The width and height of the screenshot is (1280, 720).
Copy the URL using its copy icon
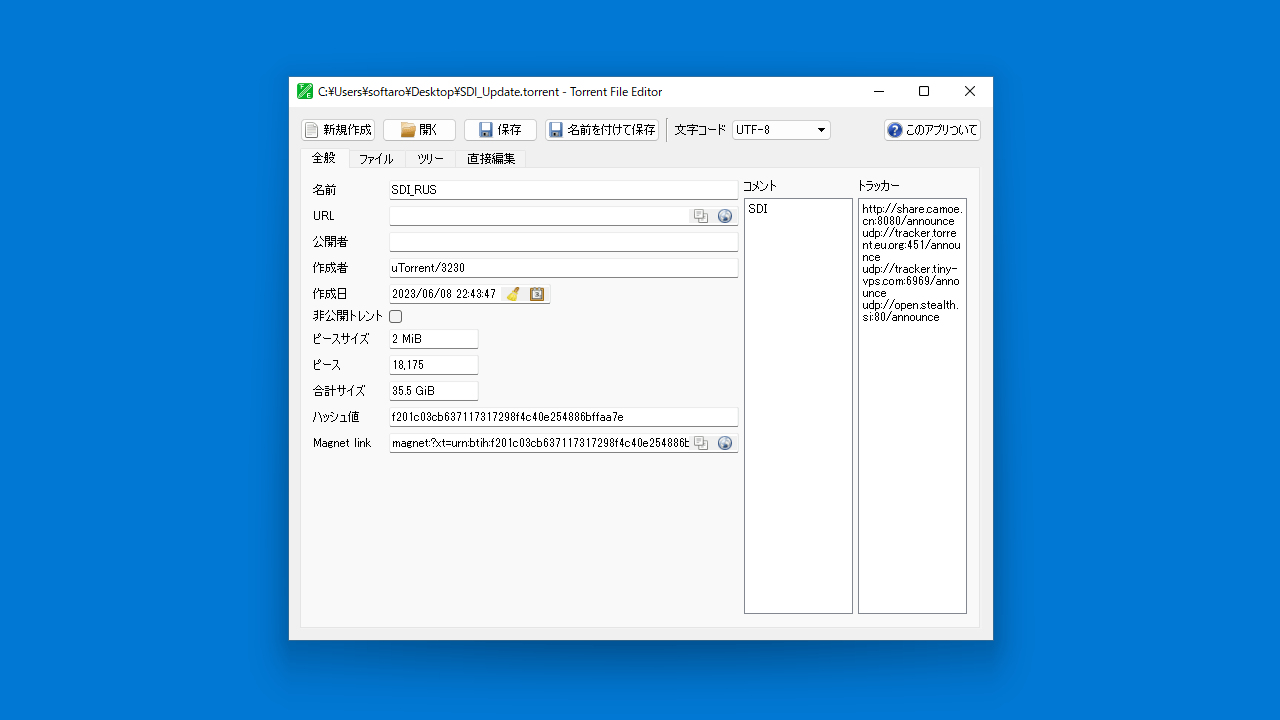[x=701, y=216]
